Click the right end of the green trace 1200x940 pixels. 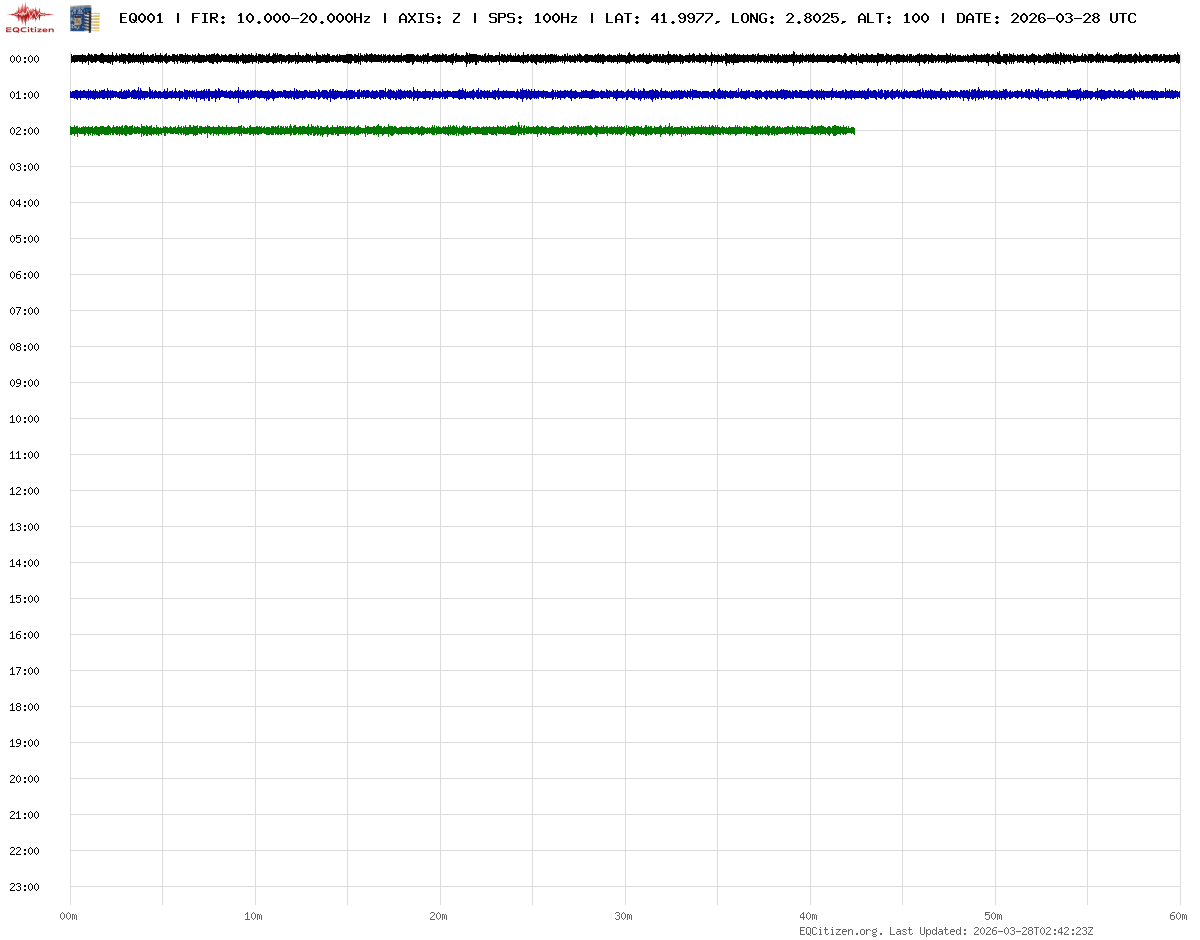click(853, 131)
